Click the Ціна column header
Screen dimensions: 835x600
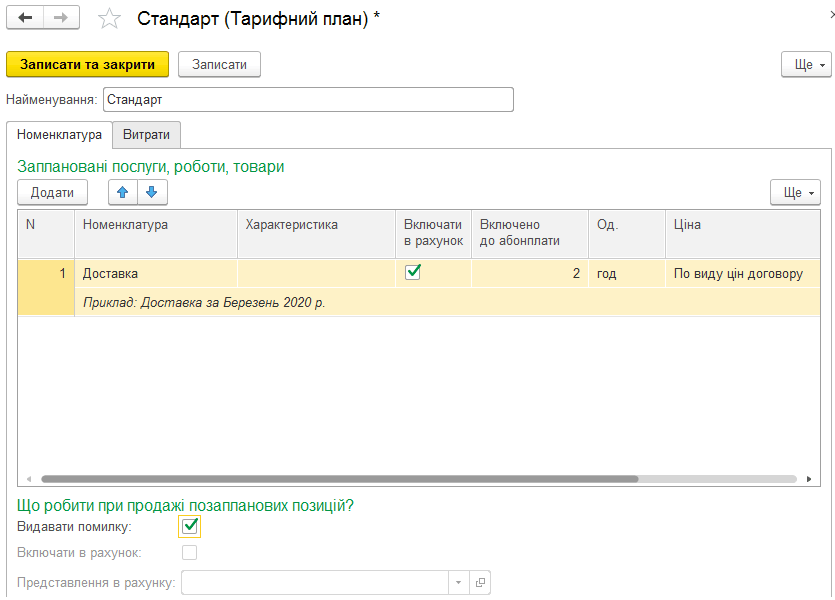tap(742, 234)
